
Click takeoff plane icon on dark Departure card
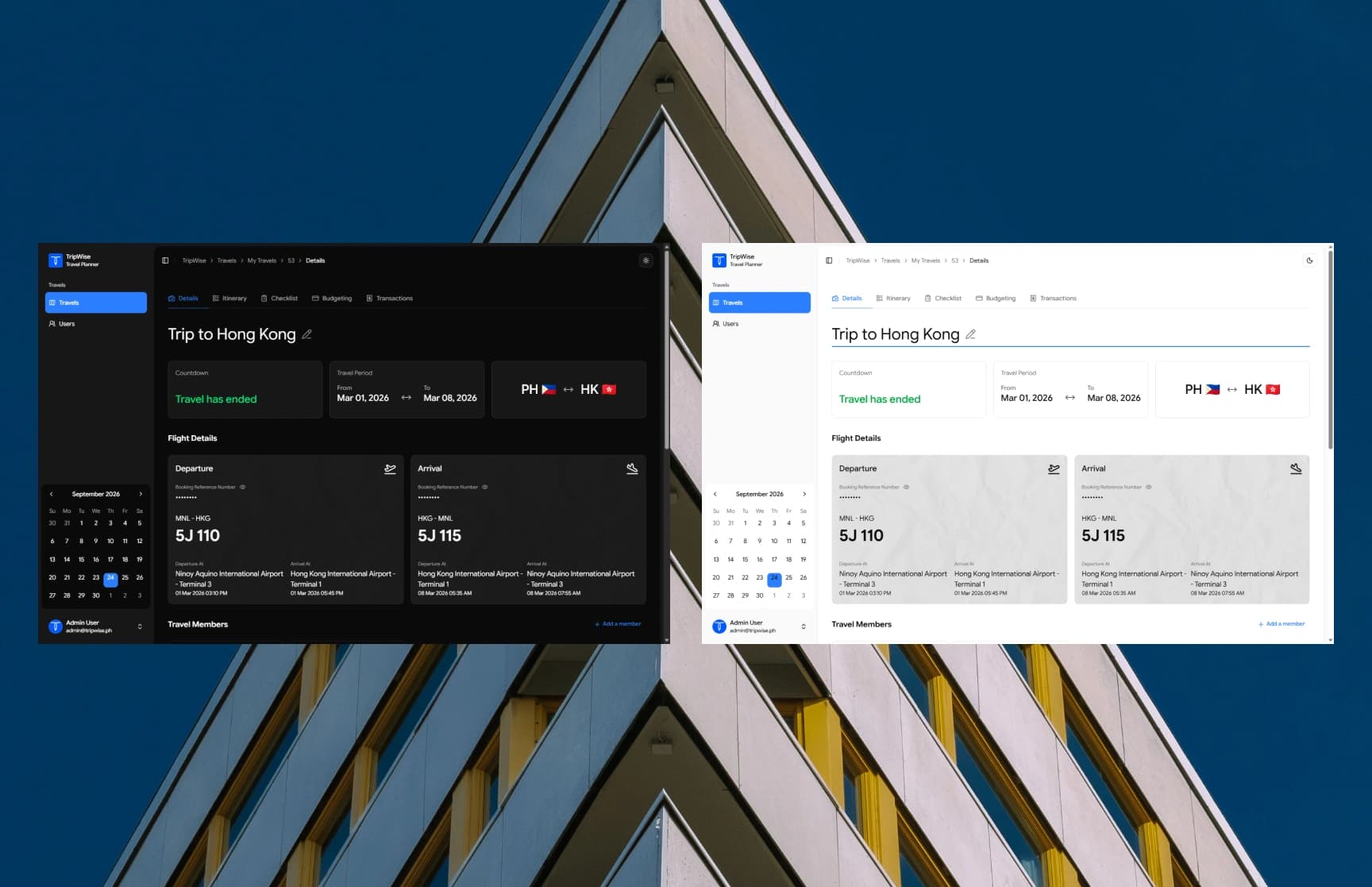coord(390,469)
